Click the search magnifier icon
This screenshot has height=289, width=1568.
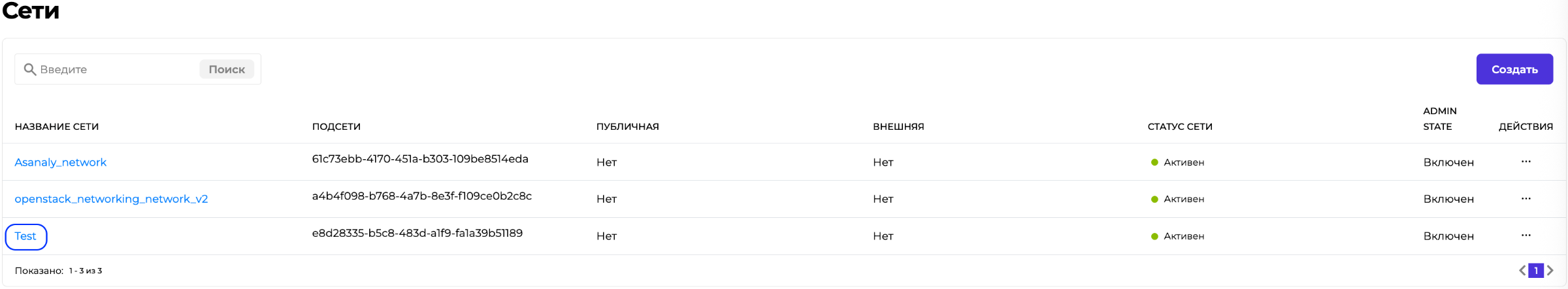point(29,69)
